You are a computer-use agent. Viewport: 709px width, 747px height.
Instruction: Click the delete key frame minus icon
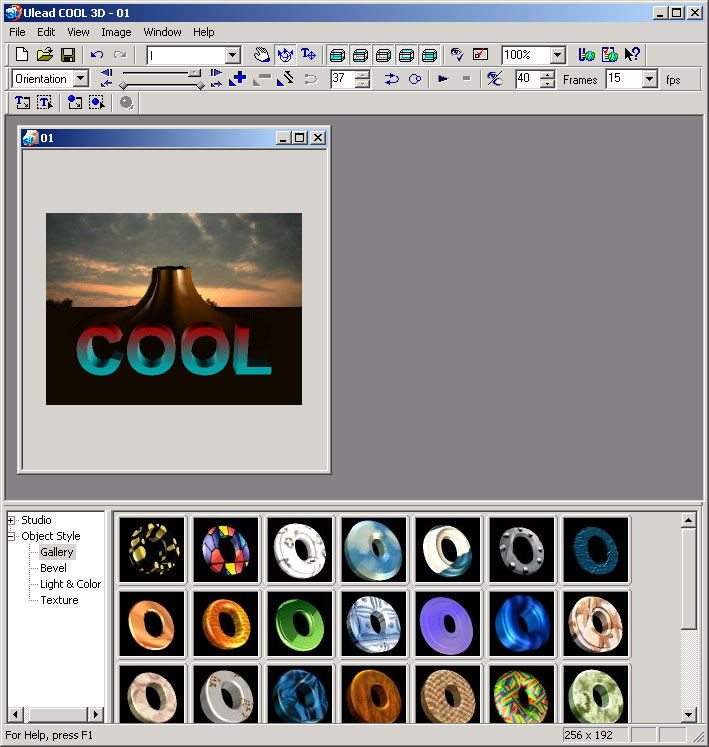pyautogui.click(x=262, y=79)
